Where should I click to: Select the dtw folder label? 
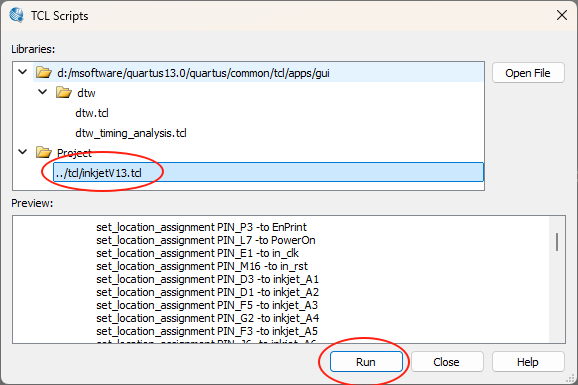point(86,93)
